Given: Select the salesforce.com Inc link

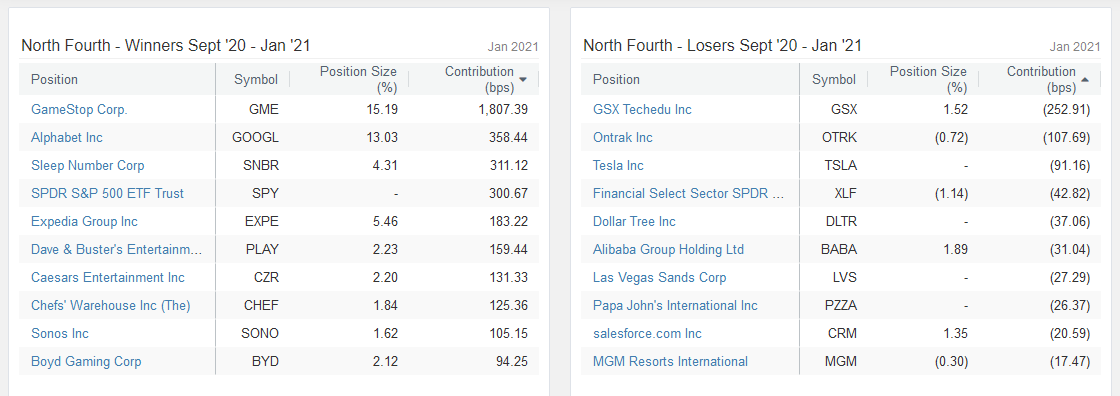Looking at the screenshot, I should 648,333.
